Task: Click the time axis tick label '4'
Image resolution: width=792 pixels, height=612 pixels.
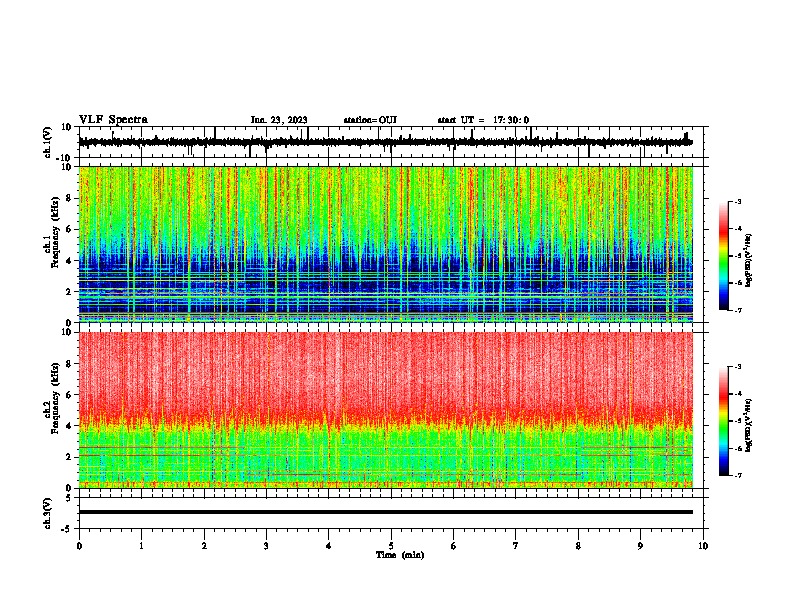Action: (x=329, y=546)
